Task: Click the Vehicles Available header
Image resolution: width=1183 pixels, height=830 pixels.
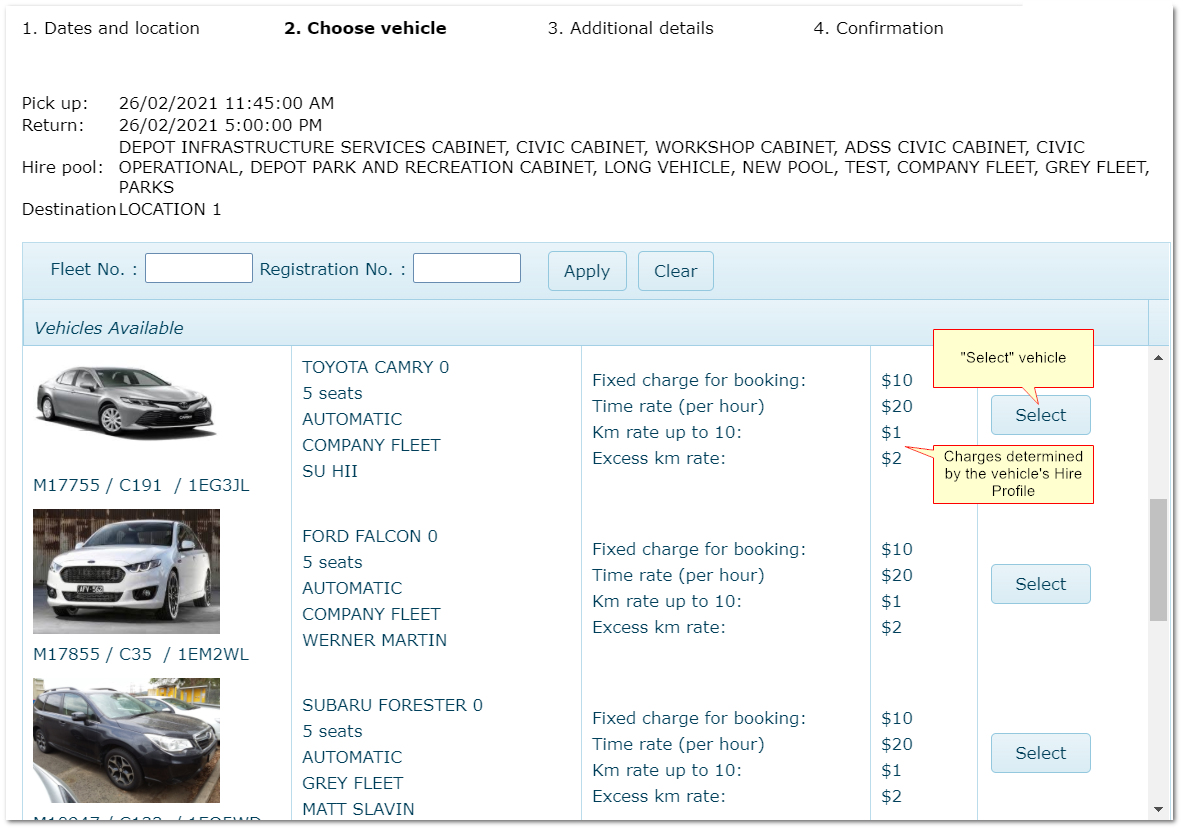Action: point(109,328)
